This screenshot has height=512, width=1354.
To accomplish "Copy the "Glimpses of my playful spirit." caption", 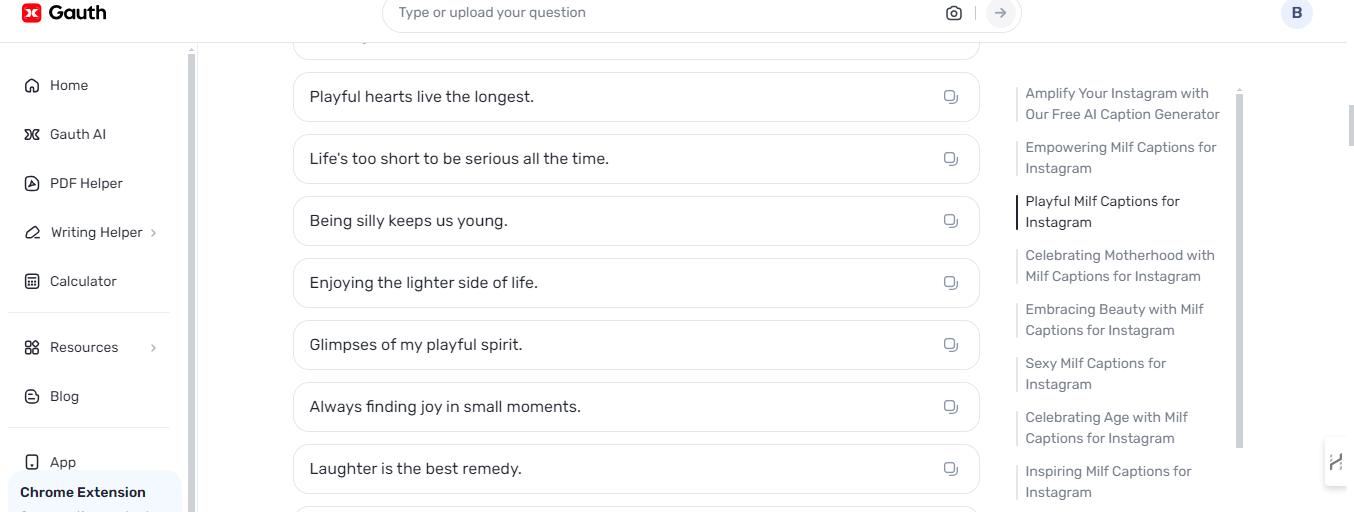I will 950,345.
